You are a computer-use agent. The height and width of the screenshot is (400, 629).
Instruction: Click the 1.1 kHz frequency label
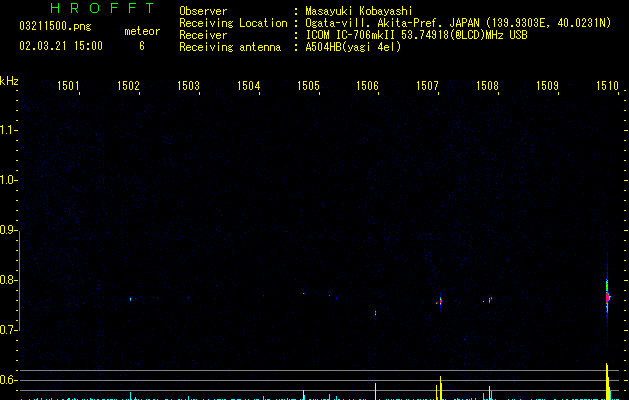coord(8,130)
